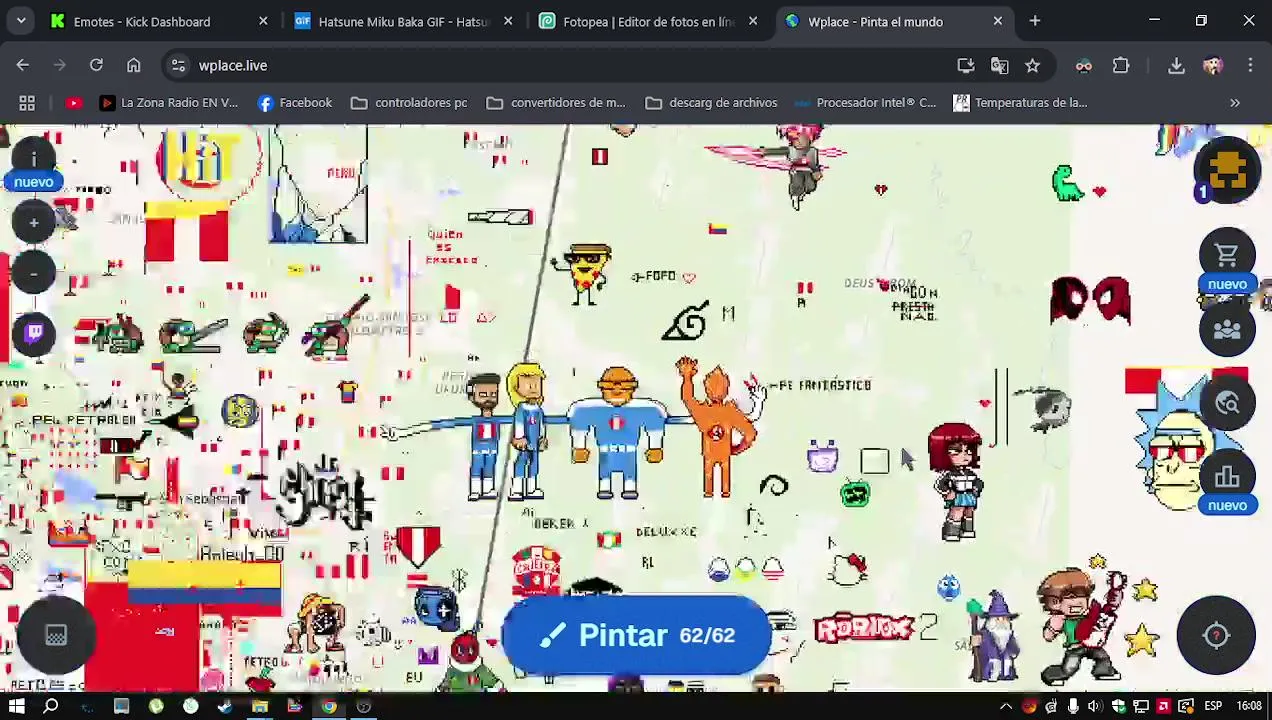Open the Windows Start menu
1272x720 pixels.
pos(16,706)
